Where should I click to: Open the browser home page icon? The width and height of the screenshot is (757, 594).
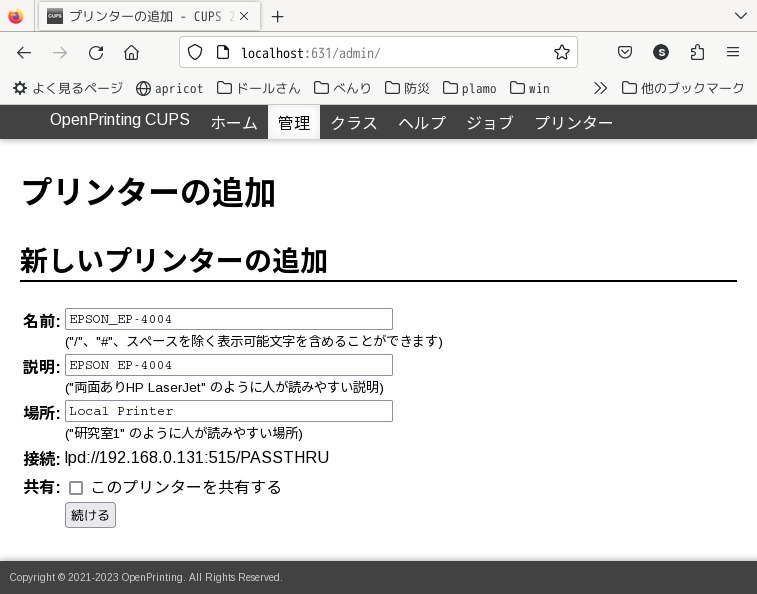[x=132, y=53]
